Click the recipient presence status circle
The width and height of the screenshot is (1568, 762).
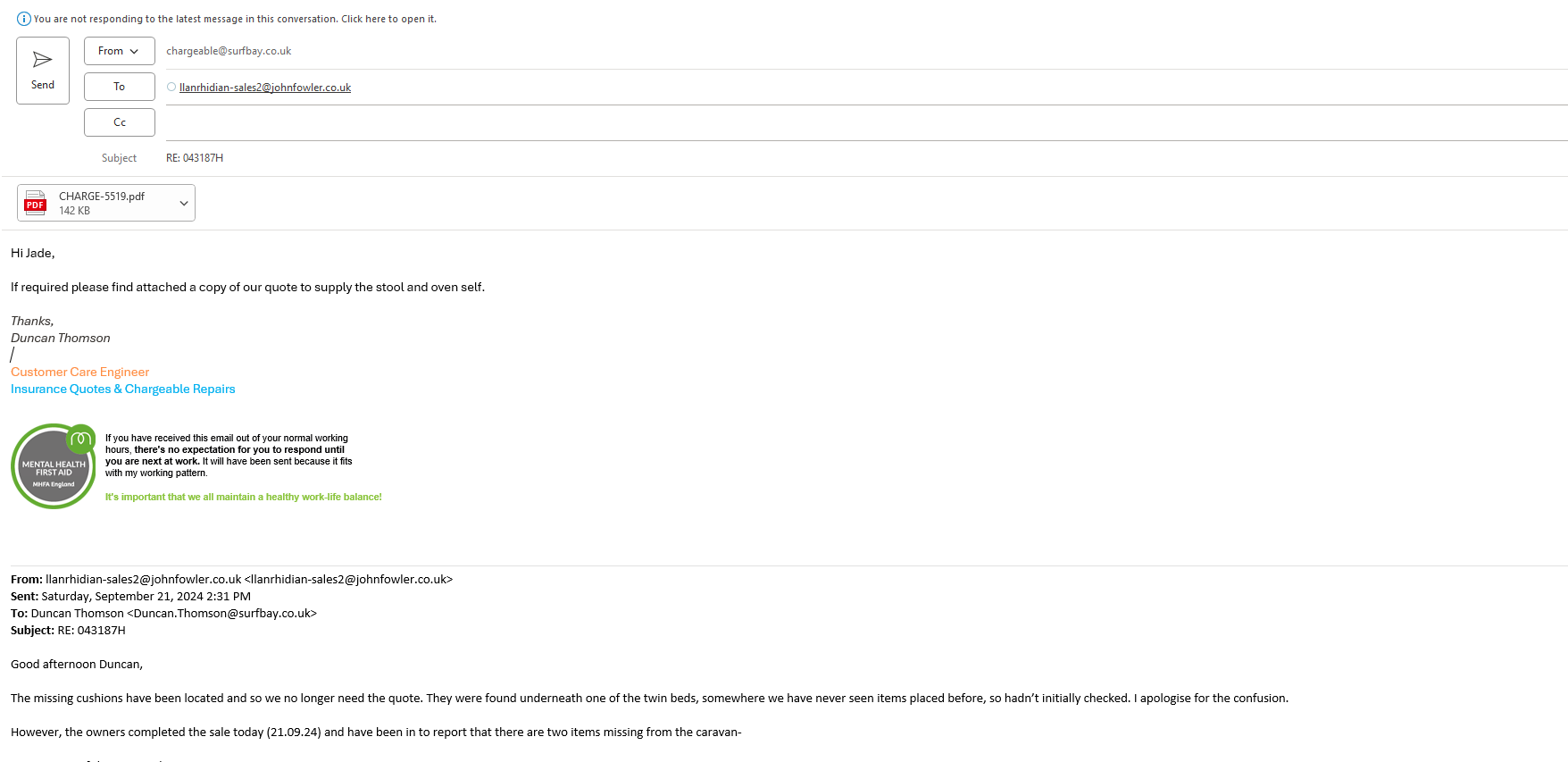(171, 88)
